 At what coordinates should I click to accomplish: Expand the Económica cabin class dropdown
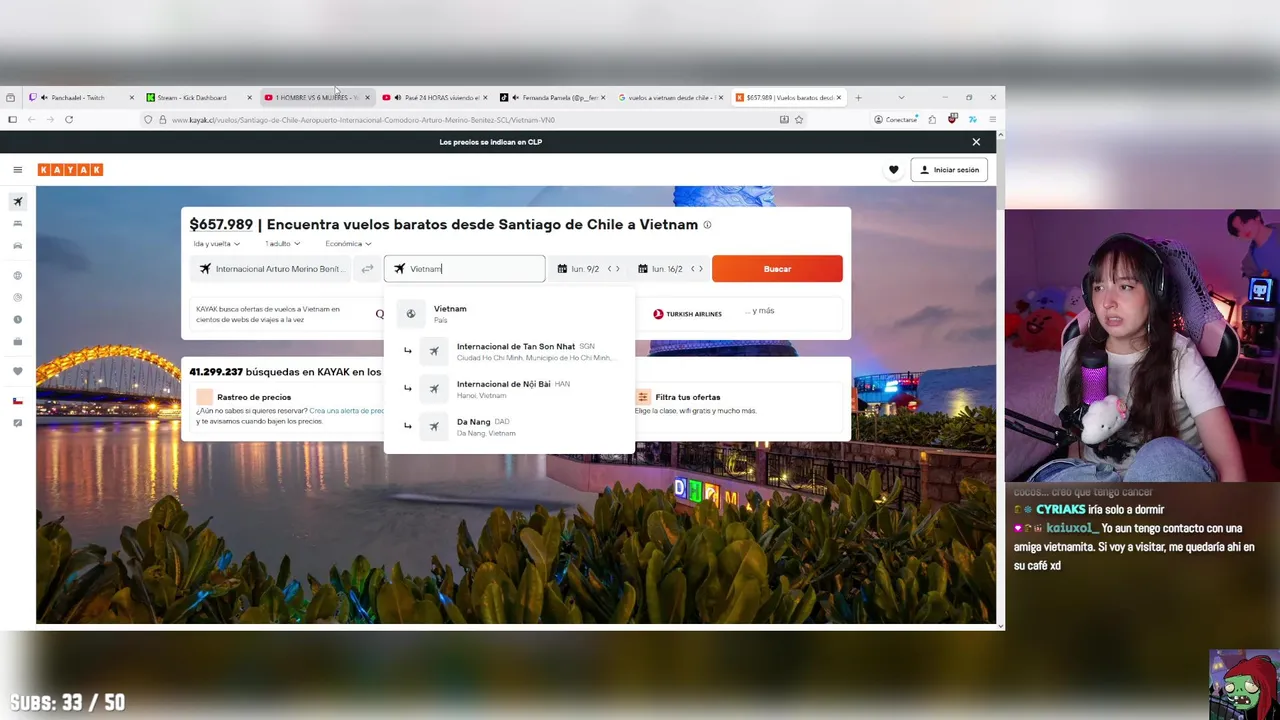(x=348, y=244)
